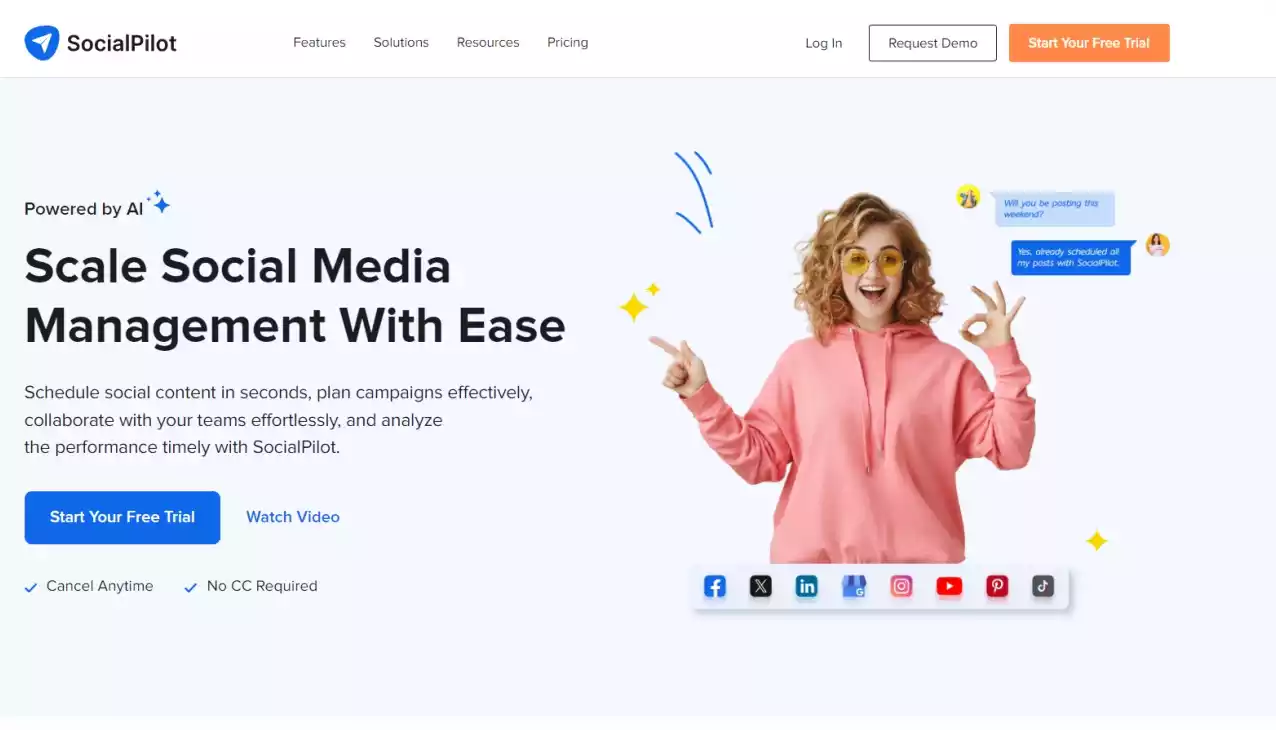The image size is (1276, 730).
Task: Click the SocialPilot brand name text
Action: tap(122, 43)
